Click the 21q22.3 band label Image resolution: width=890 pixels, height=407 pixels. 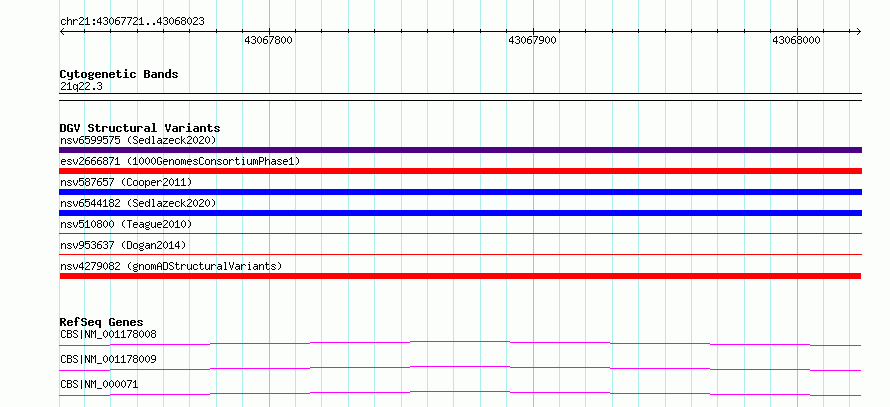81,86
